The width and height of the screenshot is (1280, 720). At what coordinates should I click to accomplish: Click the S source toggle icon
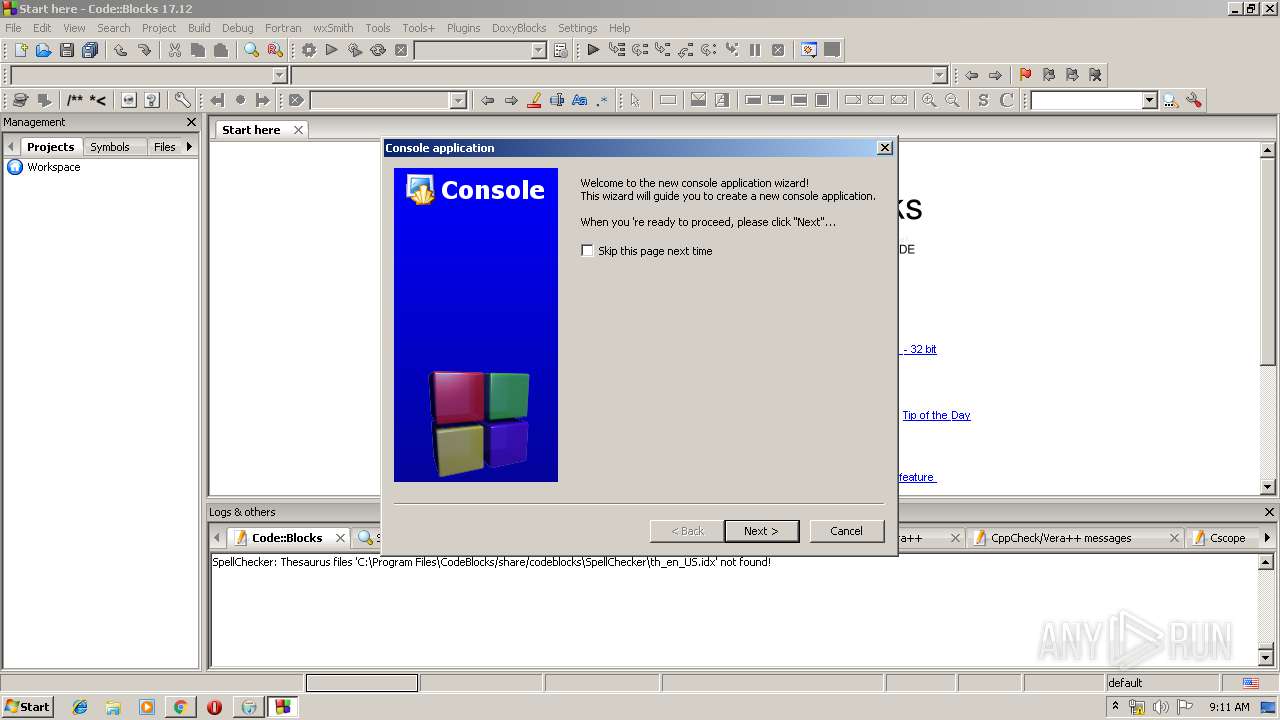(983, 100)
